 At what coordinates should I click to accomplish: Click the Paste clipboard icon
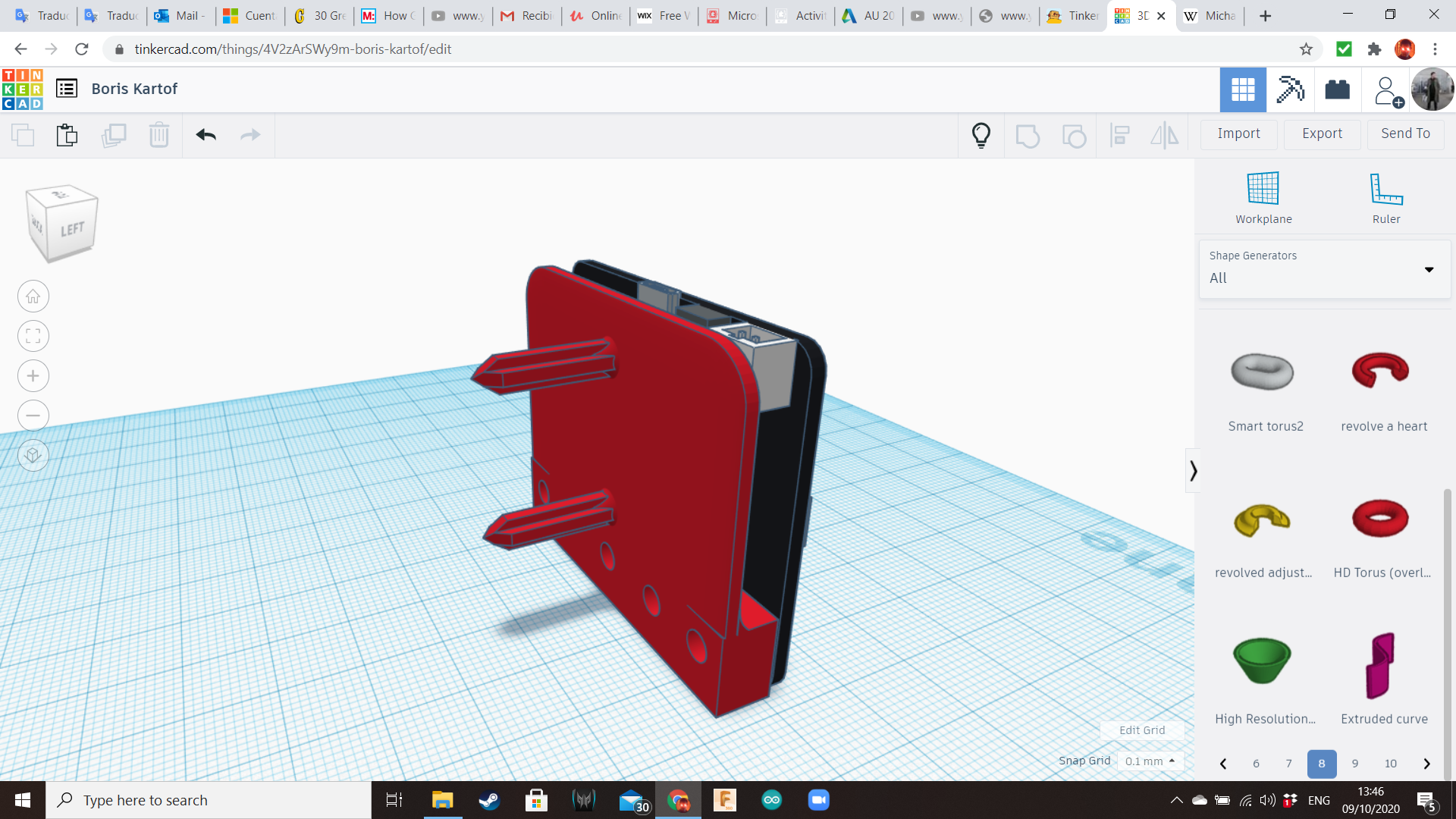[67, 135]
